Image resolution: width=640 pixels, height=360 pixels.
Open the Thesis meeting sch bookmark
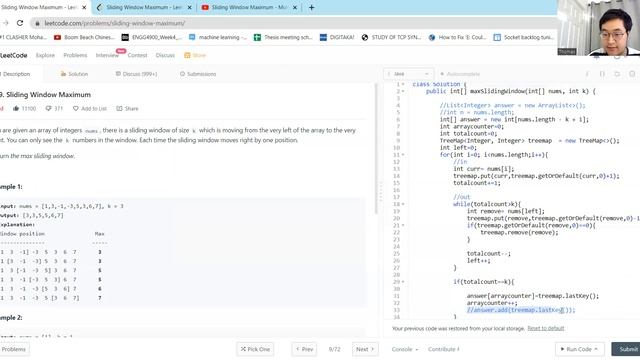283,37
